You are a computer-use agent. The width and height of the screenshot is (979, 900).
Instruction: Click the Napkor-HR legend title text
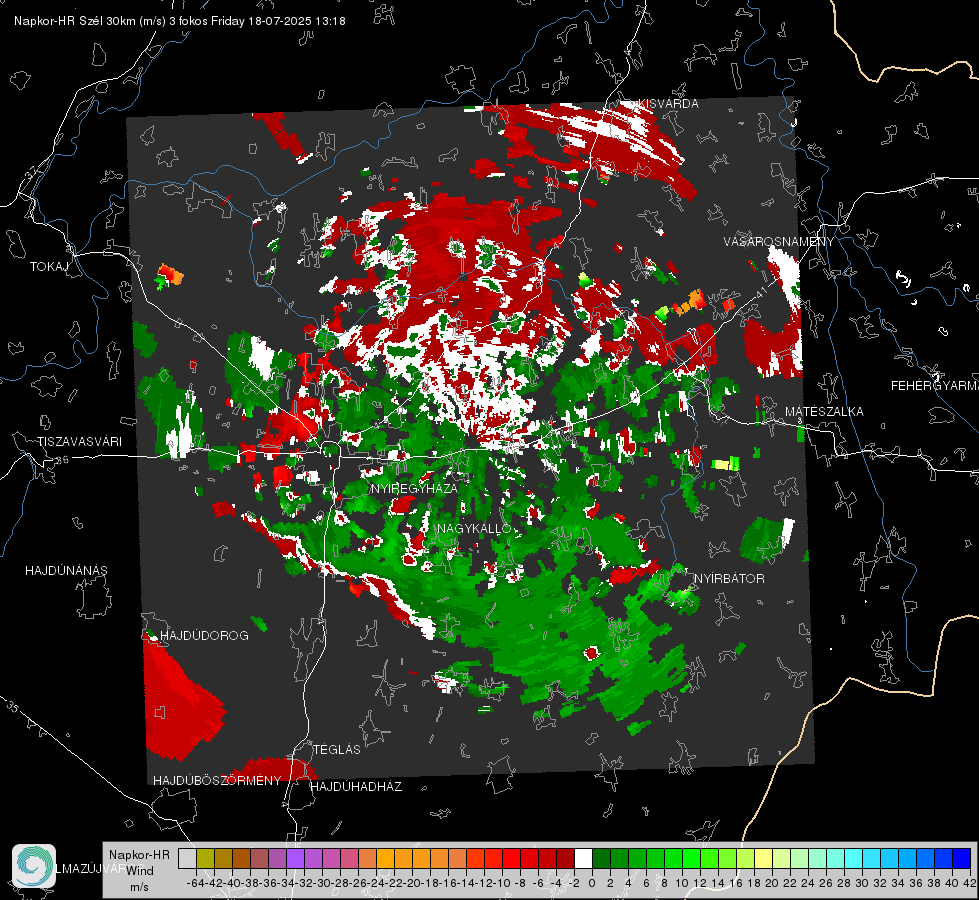[139, 855]
